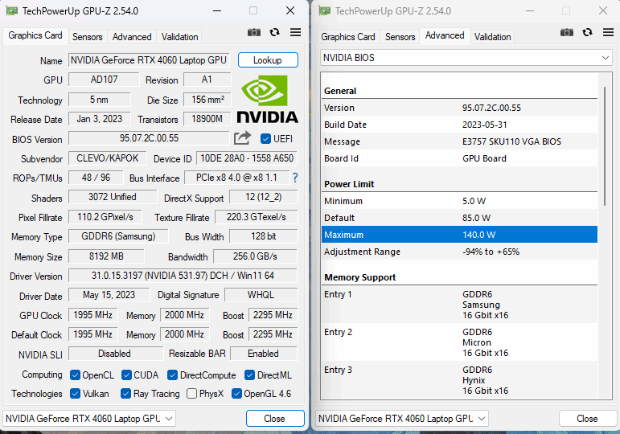Screen dimensions: 620x434
Task: Select Advanced tab in right window
Action: point(445,36)
